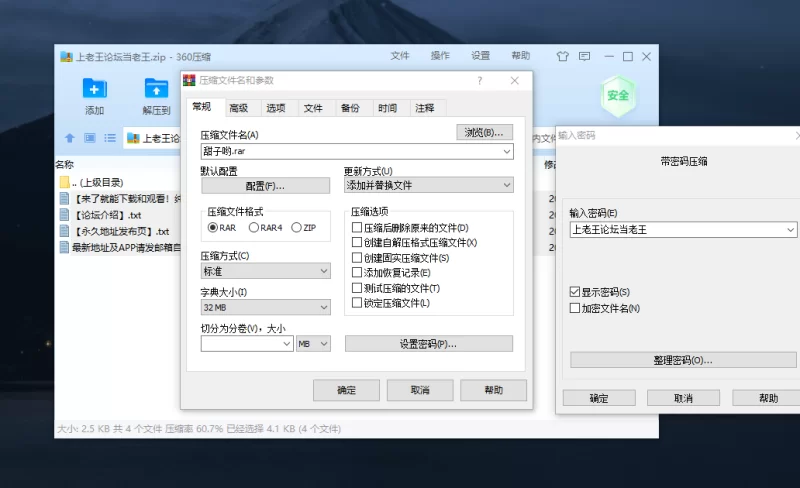Open 设置 menu in 360压缩
This screenshot has height=488, width=800.
(x=480, y=56)
